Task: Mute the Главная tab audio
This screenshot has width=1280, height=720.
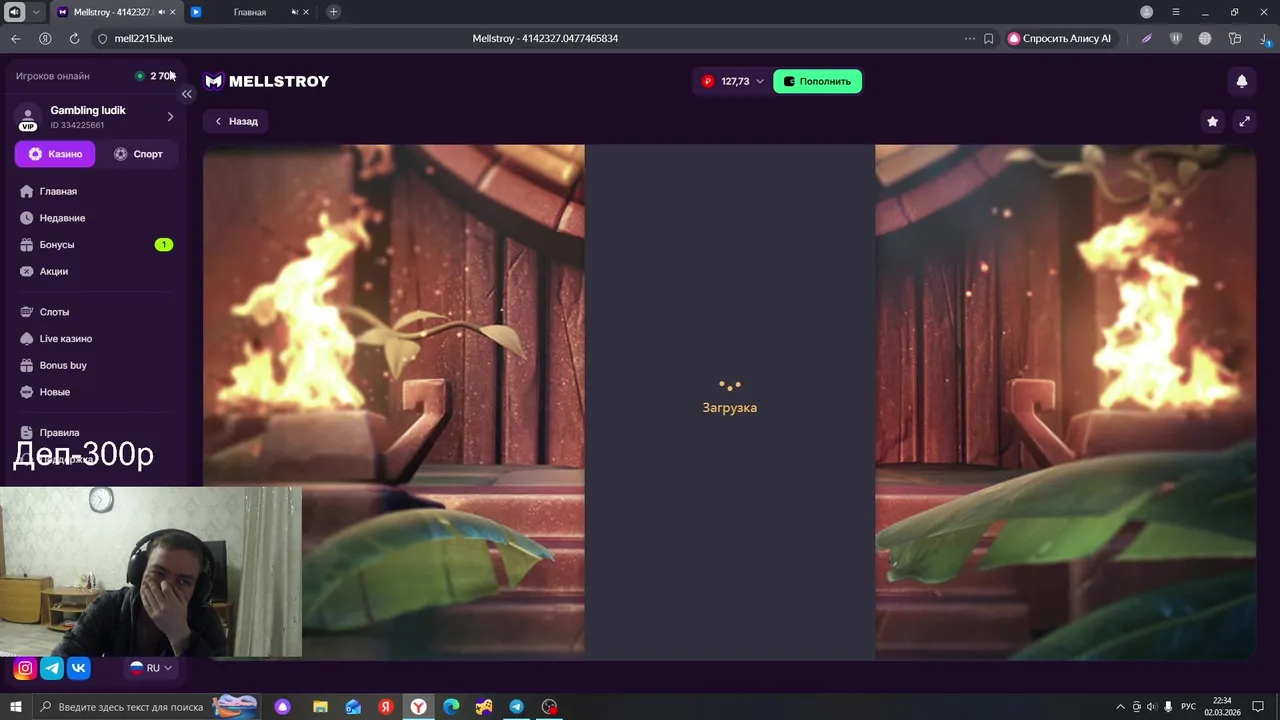Action: click(x=294, y=12)
